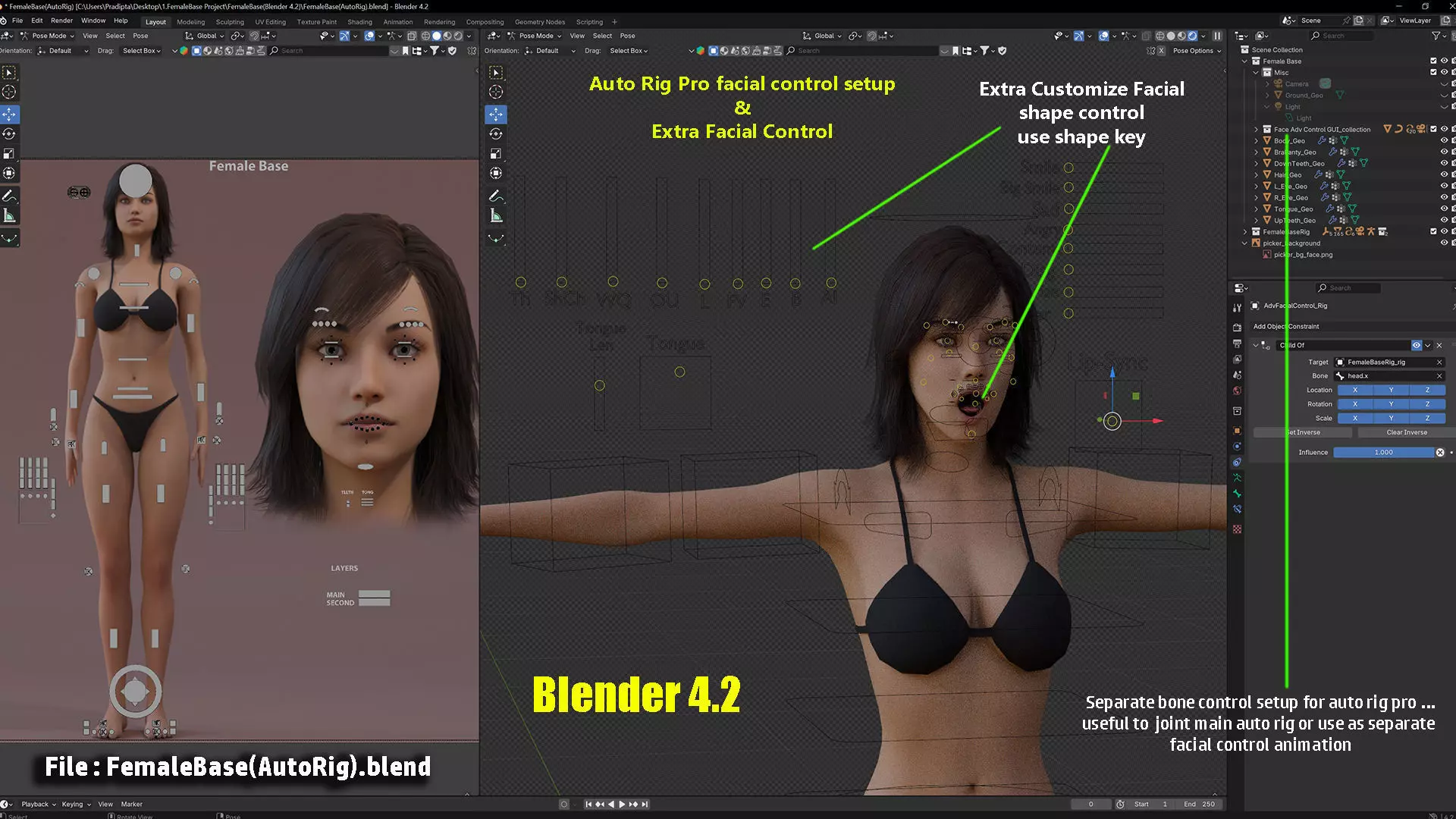Toggle Misc collection exclude checkbox
Image resolution: width=1456 pixels, height=819 pixels.
[1433, 72]
